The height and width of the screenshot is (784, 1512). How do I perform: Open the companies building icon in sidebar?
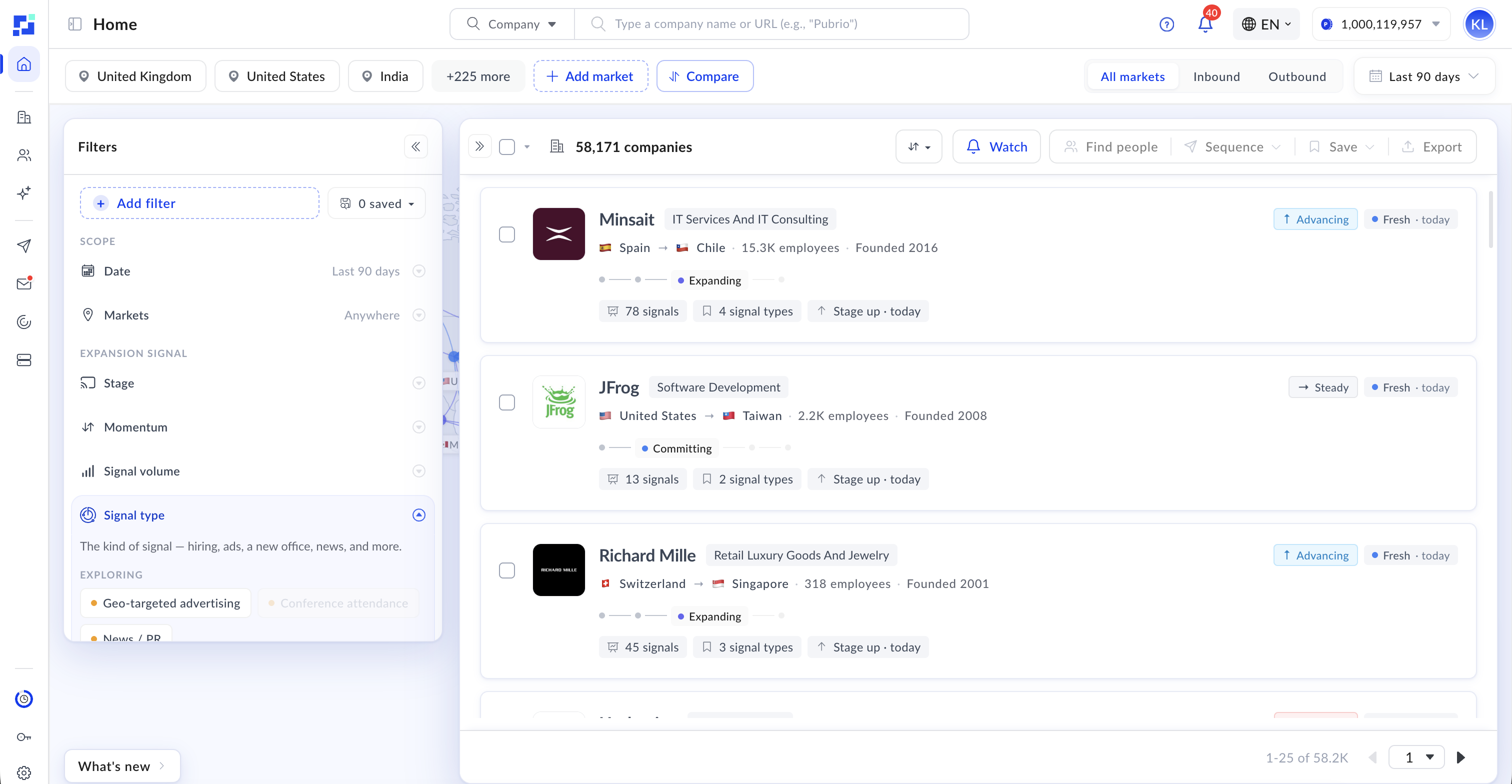[24, 117]
